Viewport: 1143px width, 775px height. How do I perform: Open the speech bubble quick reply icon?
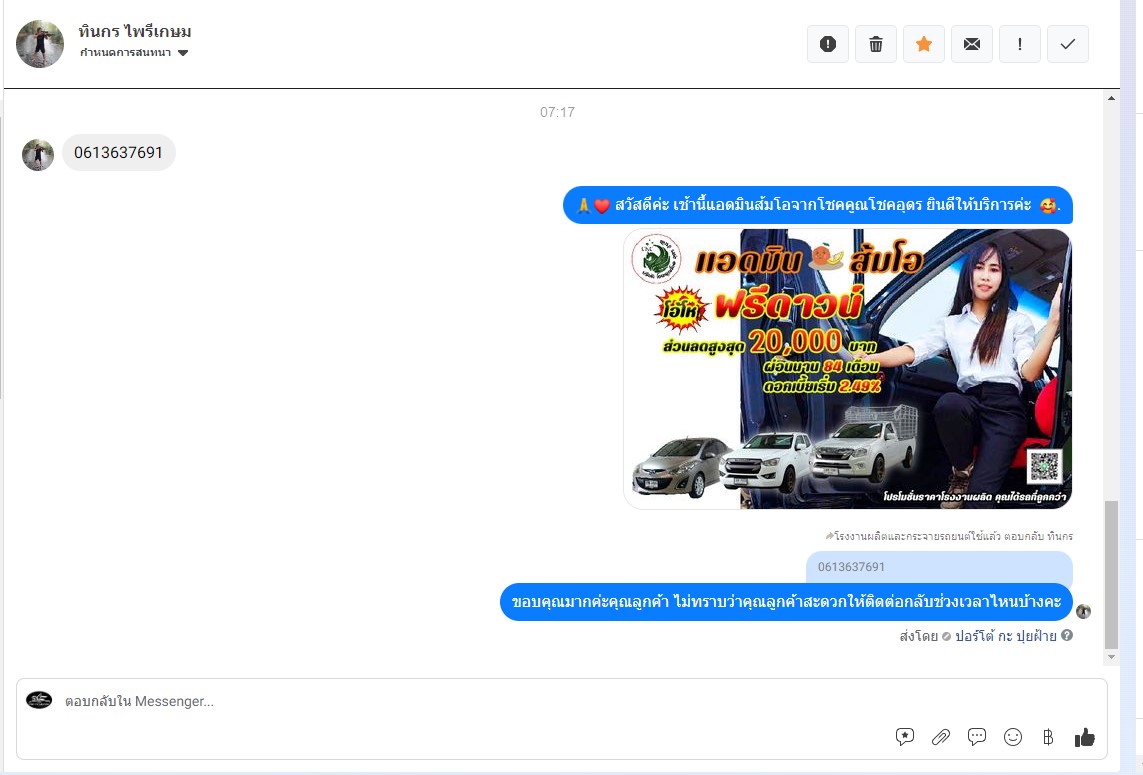[977, 737]
